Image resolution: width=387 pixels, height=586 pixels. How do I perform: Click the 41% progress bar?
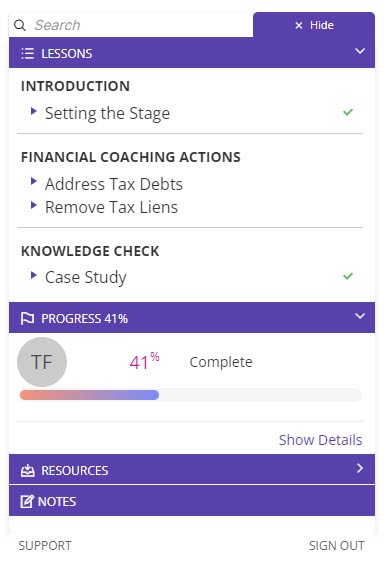coord(191,395)
